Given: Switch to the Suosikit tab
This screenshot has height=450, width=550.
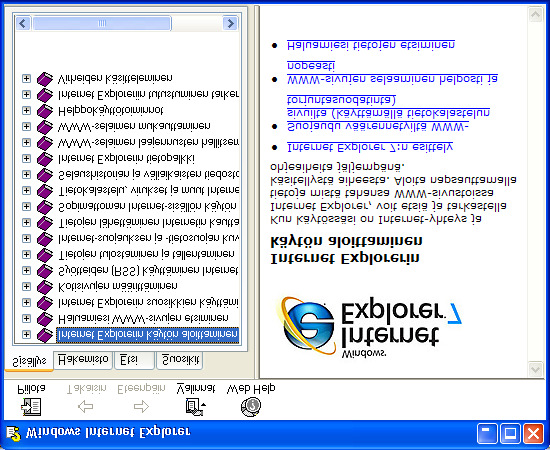Looking at the screenshot, I should 180,360.
